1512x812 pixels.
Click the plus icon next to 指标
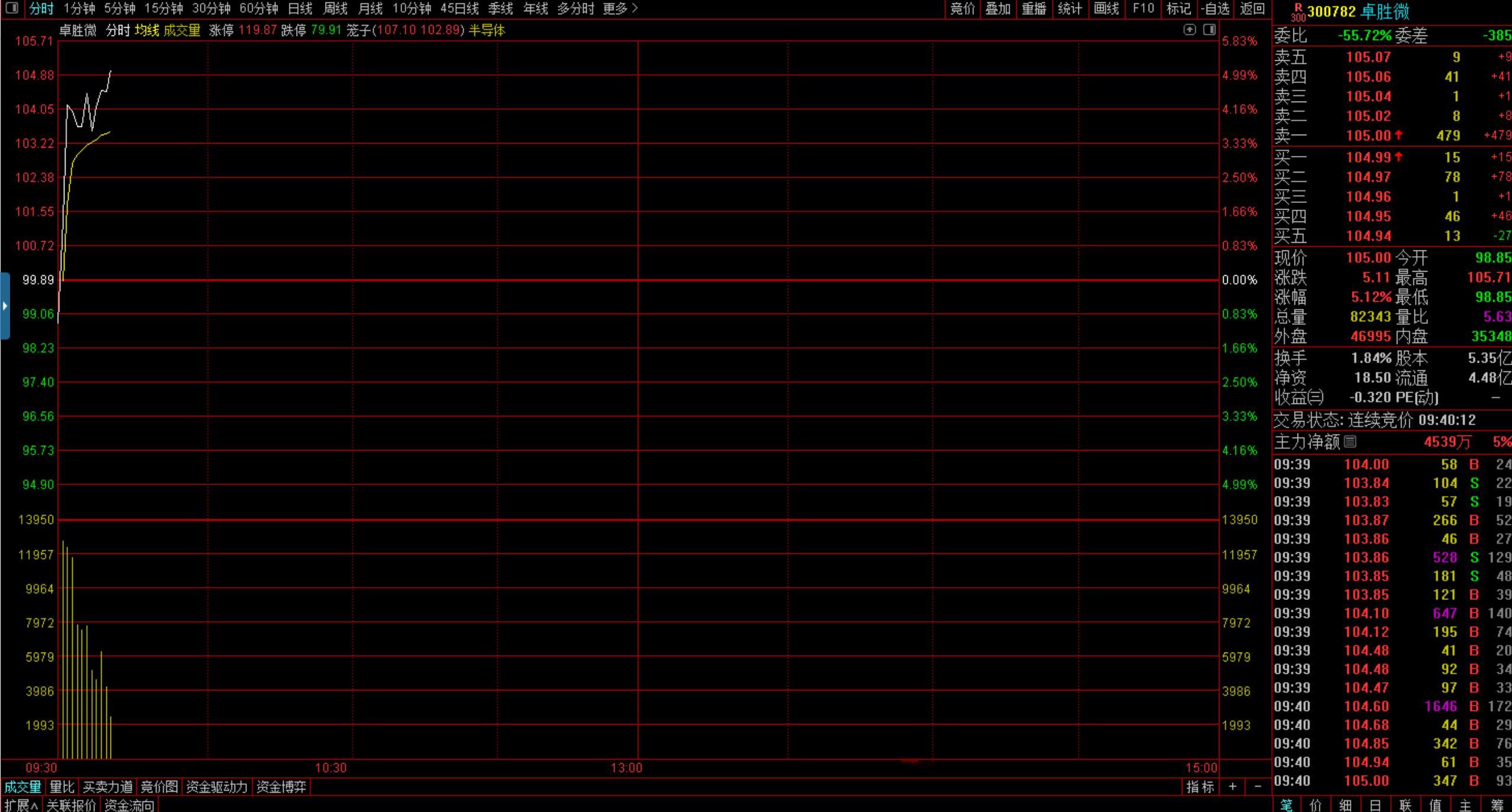point(1233,787)
